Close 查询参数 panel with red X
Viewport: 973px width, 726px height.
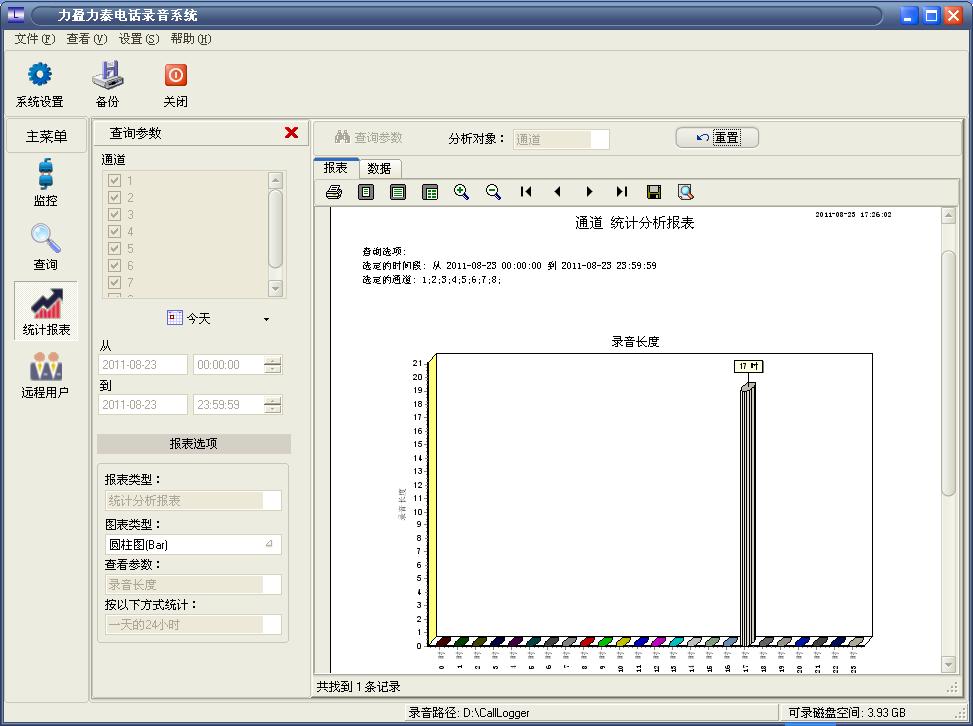(x=291, y=133)
